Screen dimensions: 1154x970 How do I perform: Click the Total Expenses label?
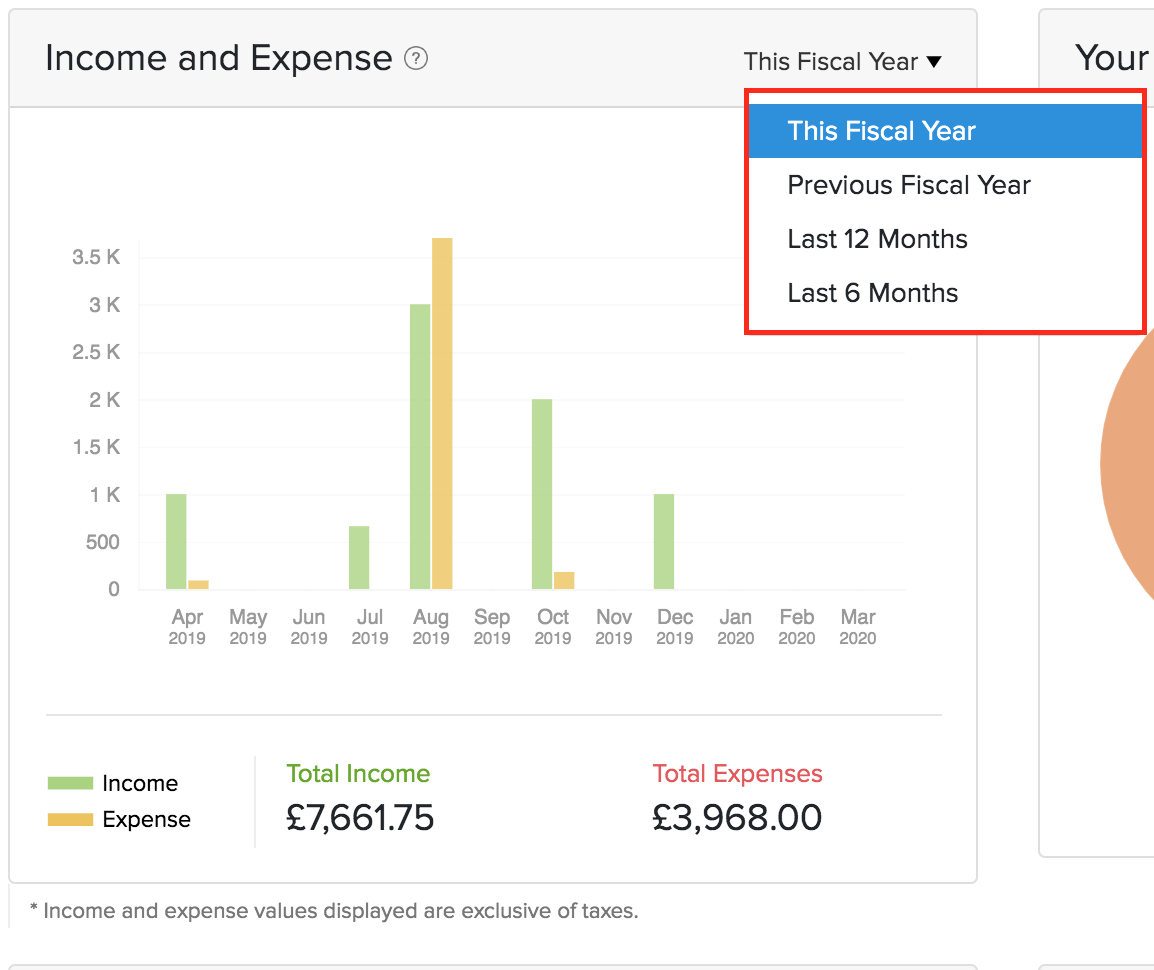tap(737, 774)
